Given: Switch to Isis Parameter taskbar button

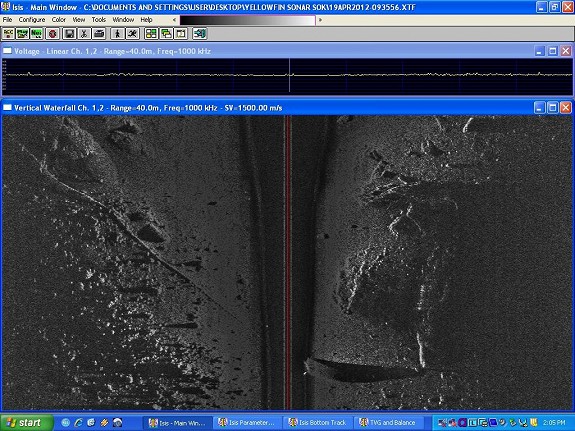Looking at the screenshot, I should 248,423.
